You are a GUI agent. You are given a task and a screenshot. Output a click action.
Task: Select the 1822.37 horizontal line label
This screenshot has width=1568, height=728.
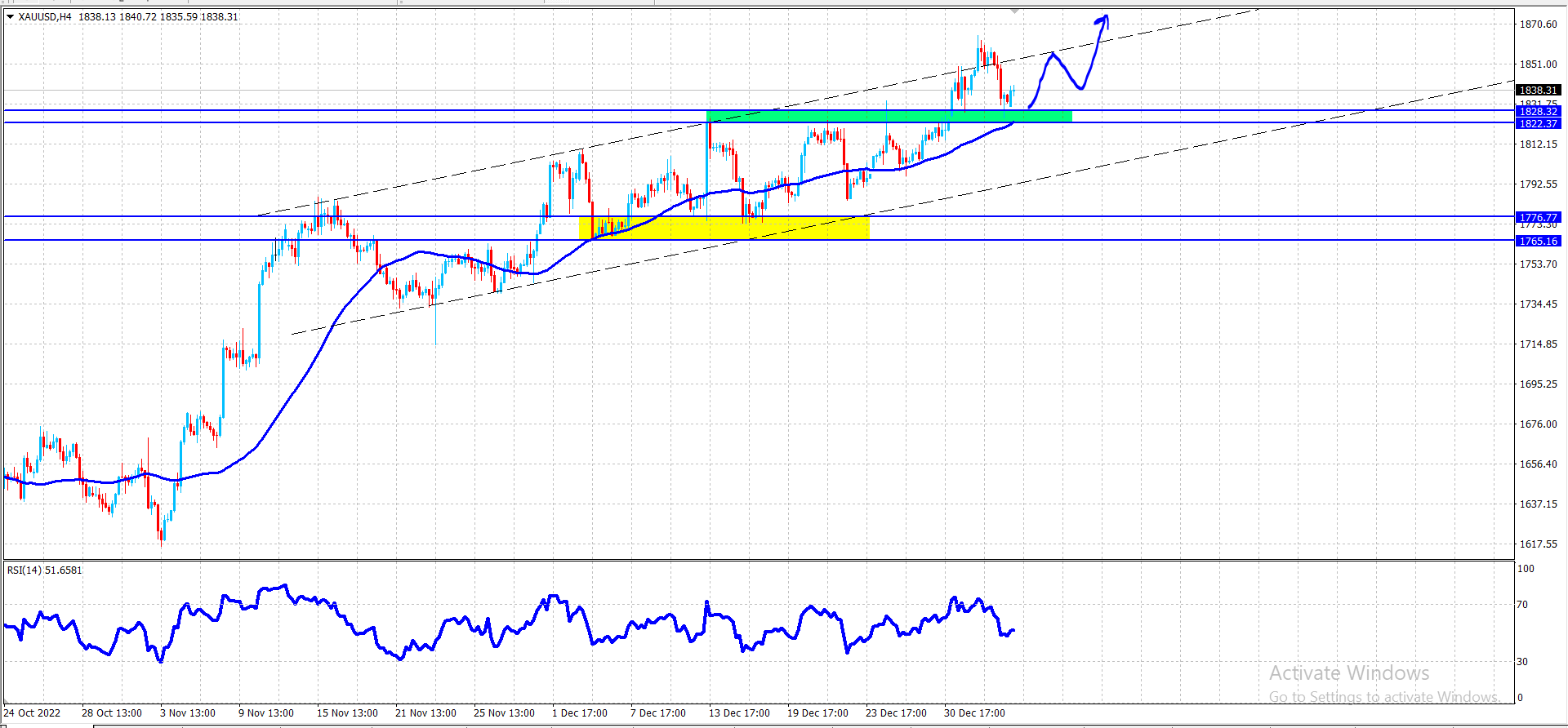coord(1539,123)
